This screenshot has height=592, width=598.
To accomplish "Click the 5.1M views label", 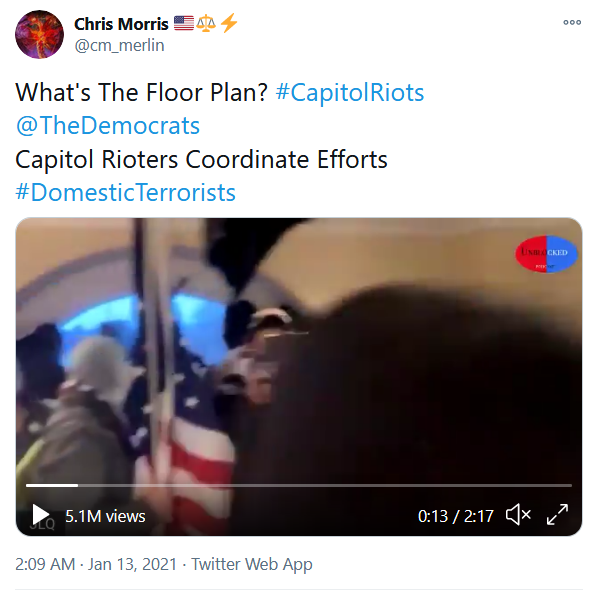I will [x=105, y=516].
